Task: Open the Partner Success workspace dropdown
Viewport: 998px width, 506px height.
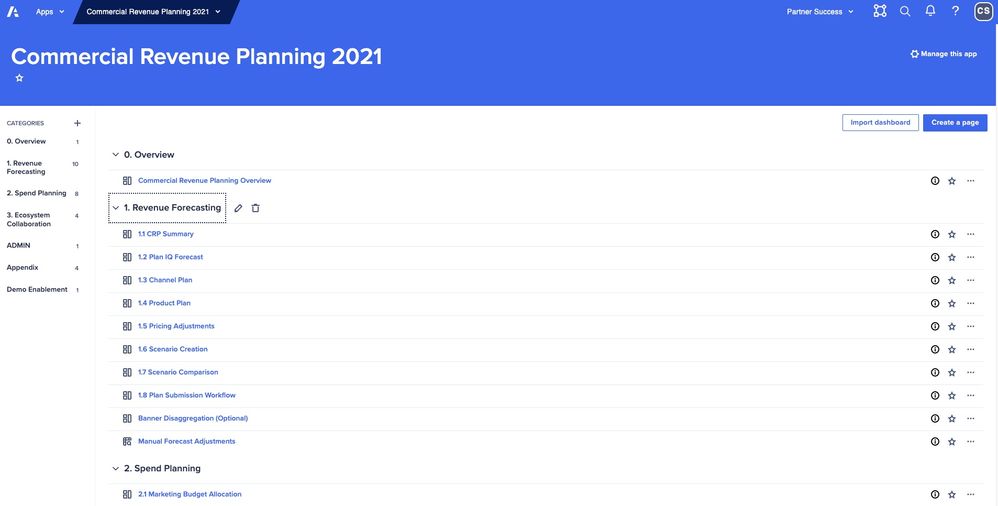Action: [820, 11]
